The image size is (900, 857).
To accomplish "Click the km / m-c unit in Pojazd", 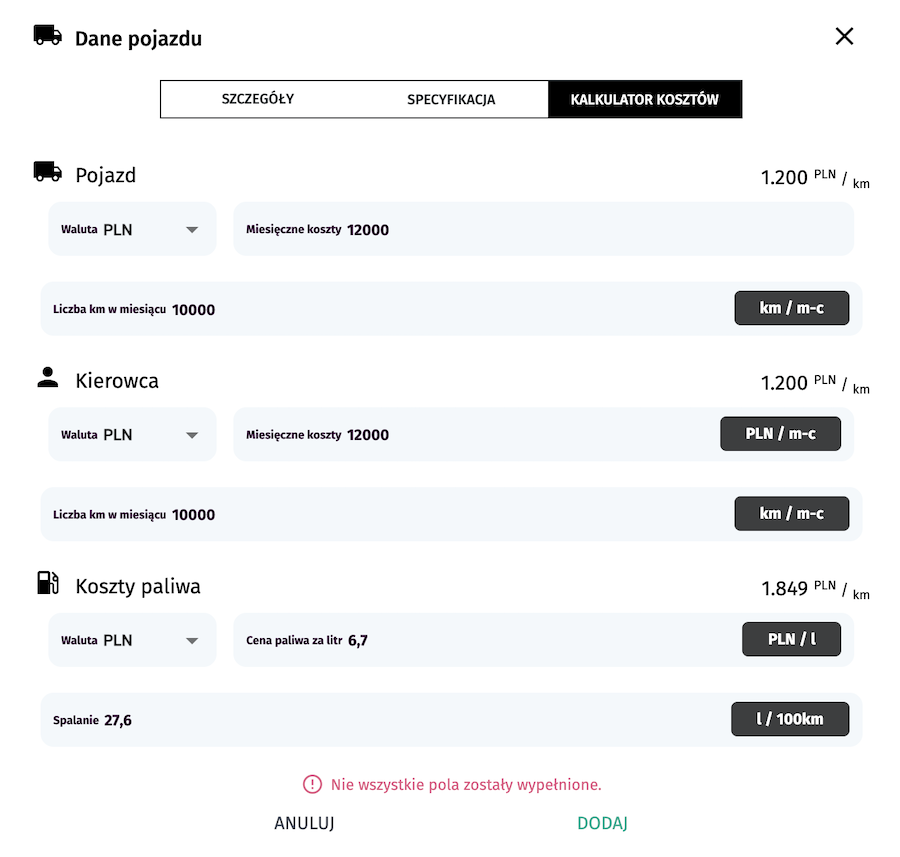I will (791, 308).
